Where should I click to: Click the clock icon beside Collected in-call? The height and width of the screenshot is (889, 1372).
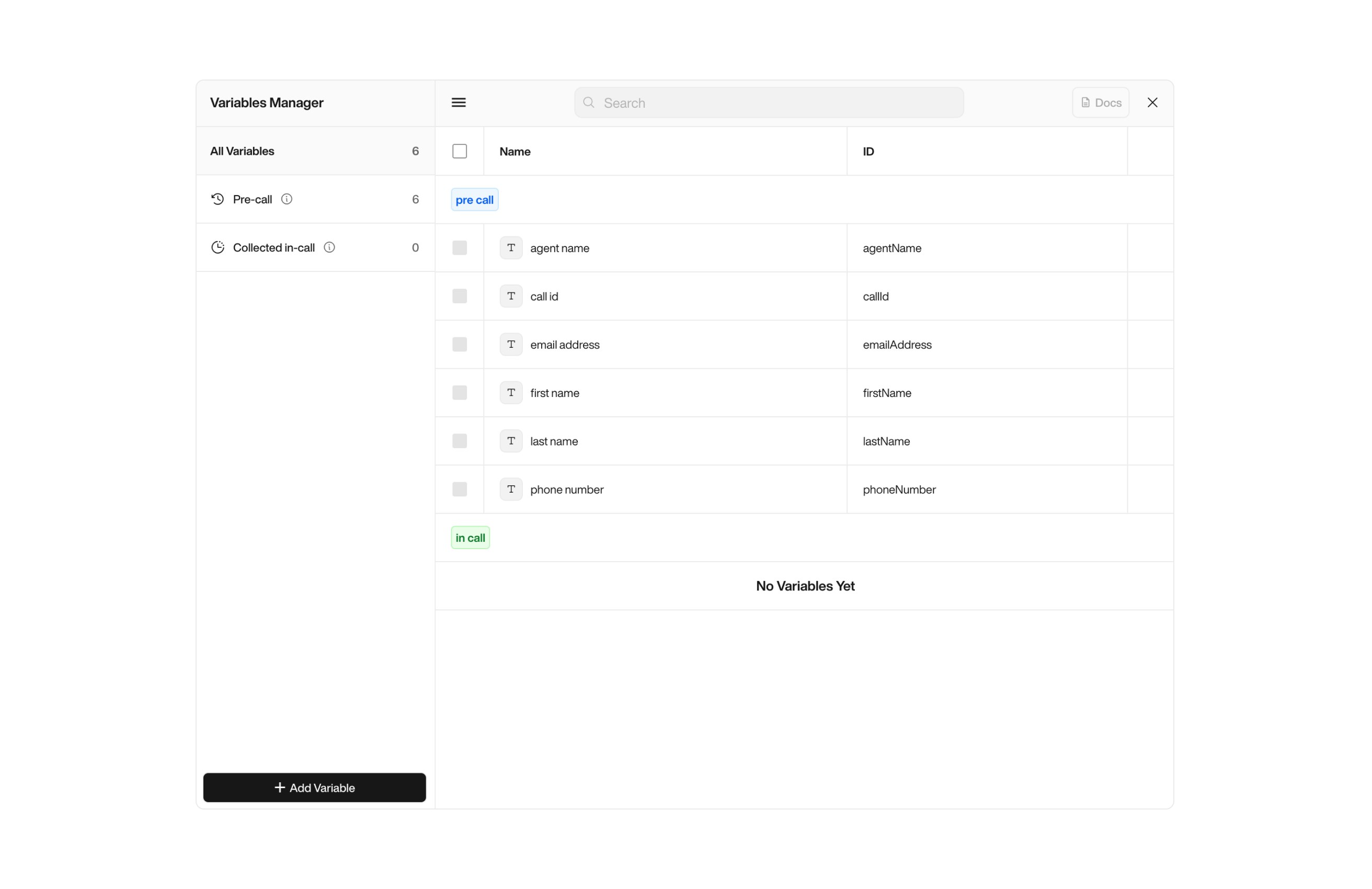click(x=218, y=247)
